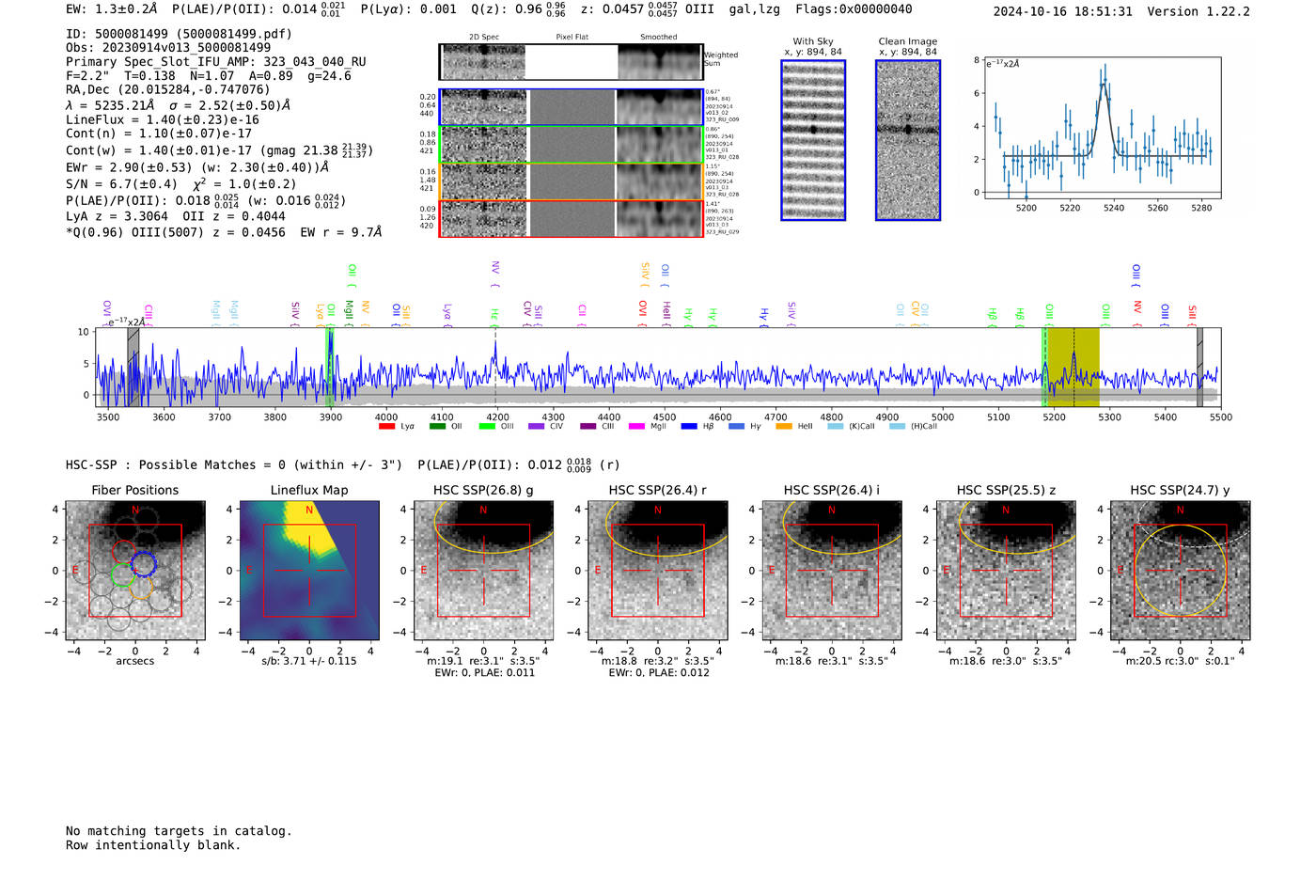Click the OII dark green legend swatch
This screenshot has width=1316, height=896.
437,427
